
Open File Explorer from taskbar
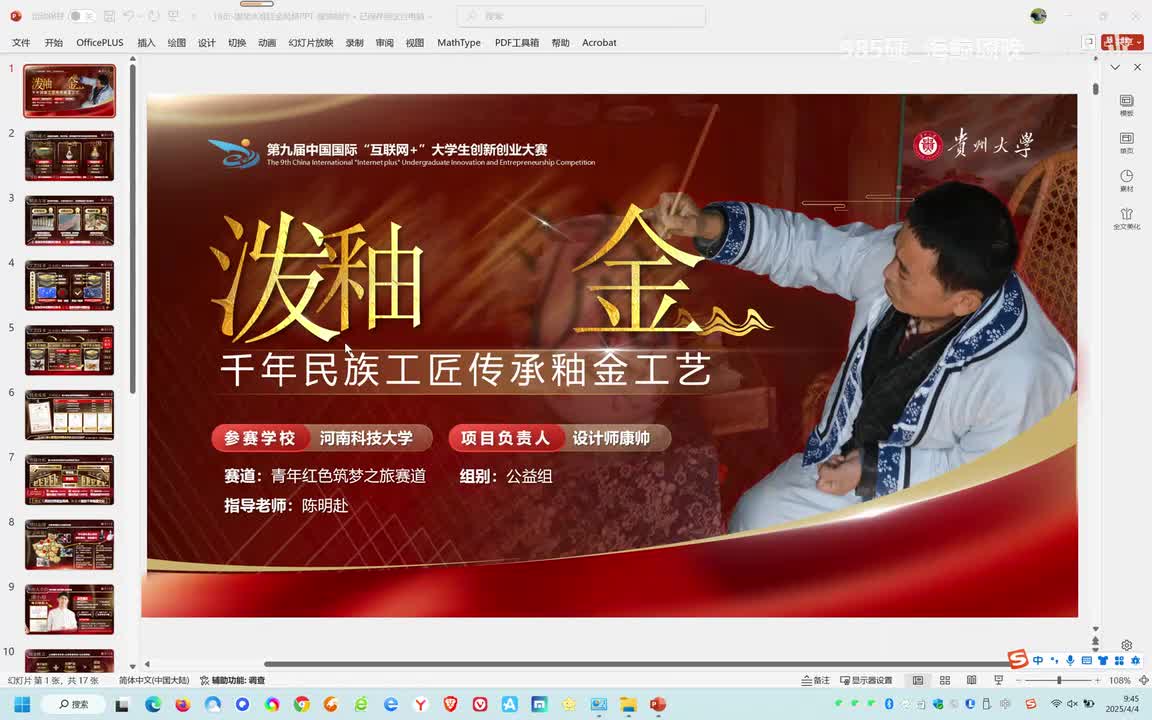tap(627, 705)
